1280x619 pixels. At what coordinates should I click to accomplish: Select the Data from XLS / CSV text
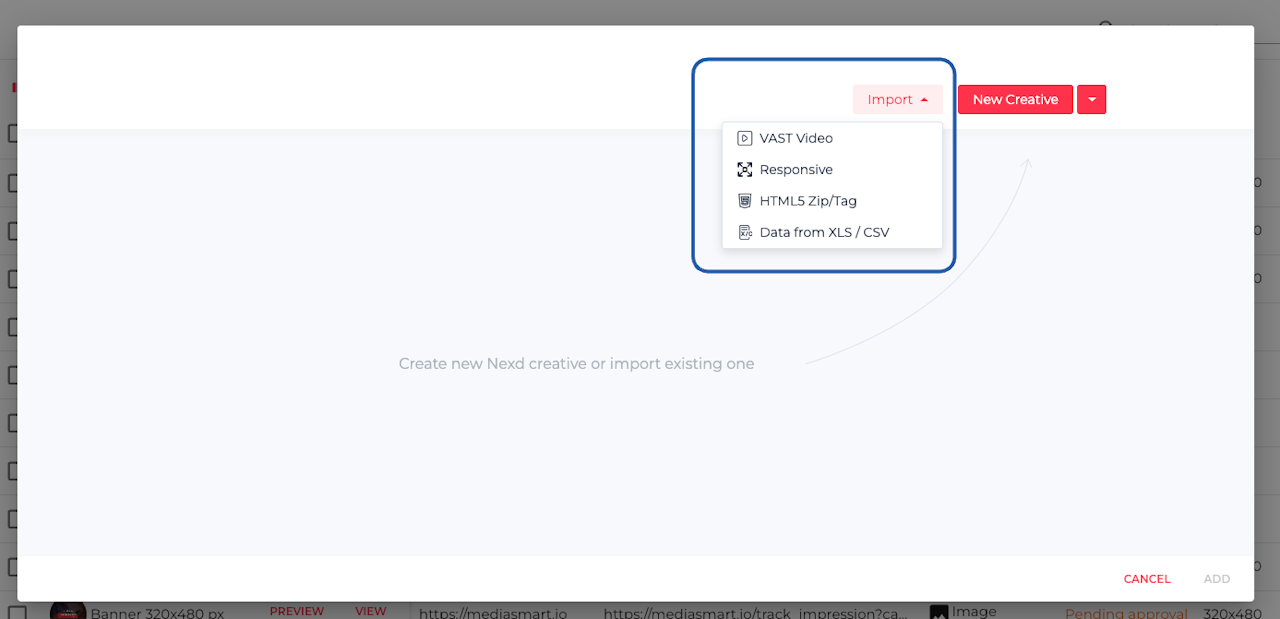(824, 232)
